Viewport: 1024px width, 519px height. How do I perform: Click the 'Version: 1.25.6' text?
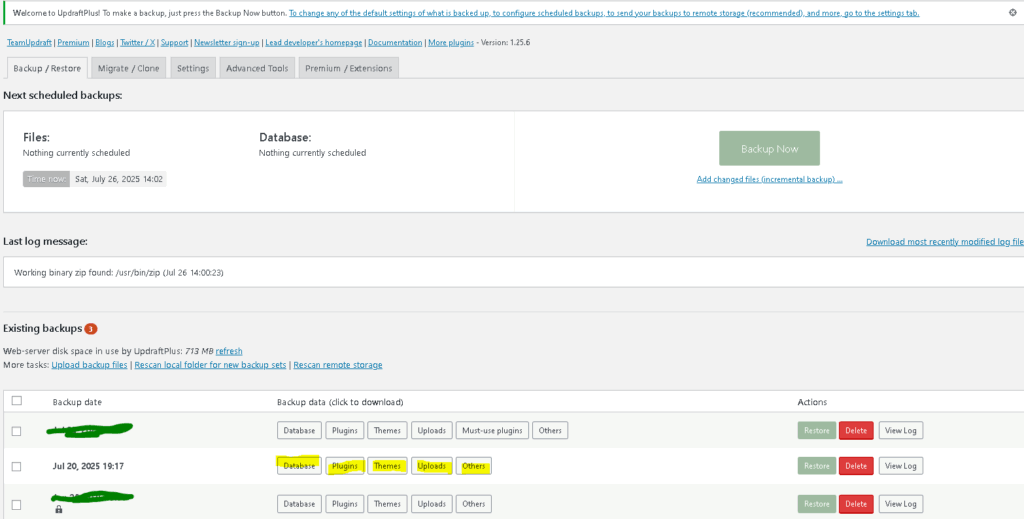(505, 42)
